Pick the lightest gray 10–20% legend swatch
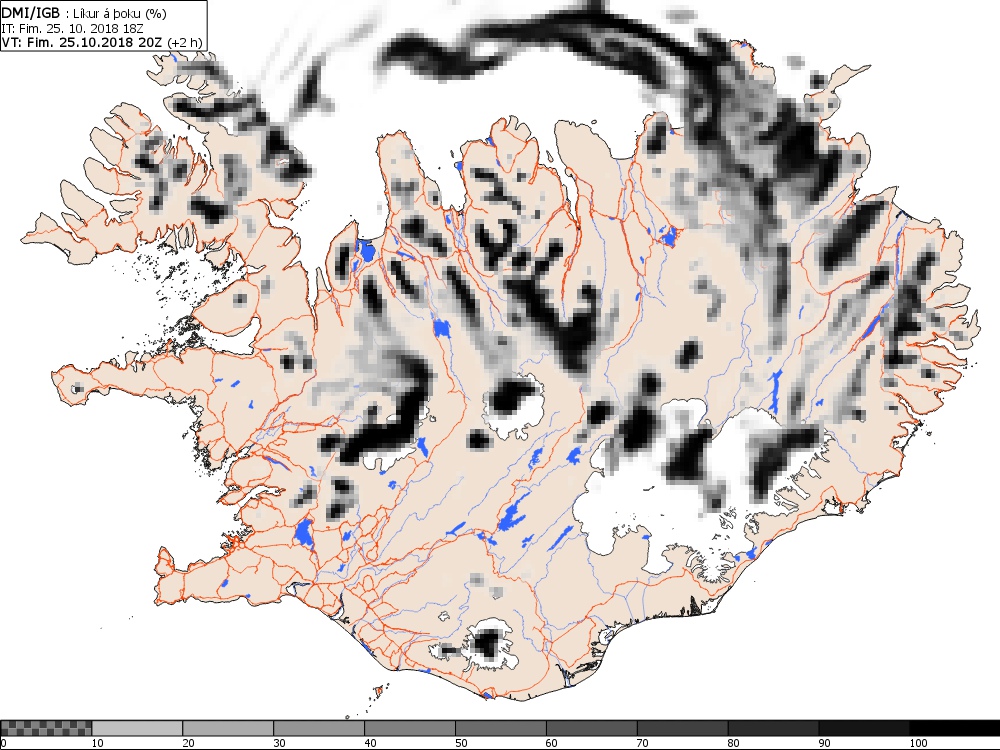The width and height of the screenshot is (1000, 750). pos(137,728)
